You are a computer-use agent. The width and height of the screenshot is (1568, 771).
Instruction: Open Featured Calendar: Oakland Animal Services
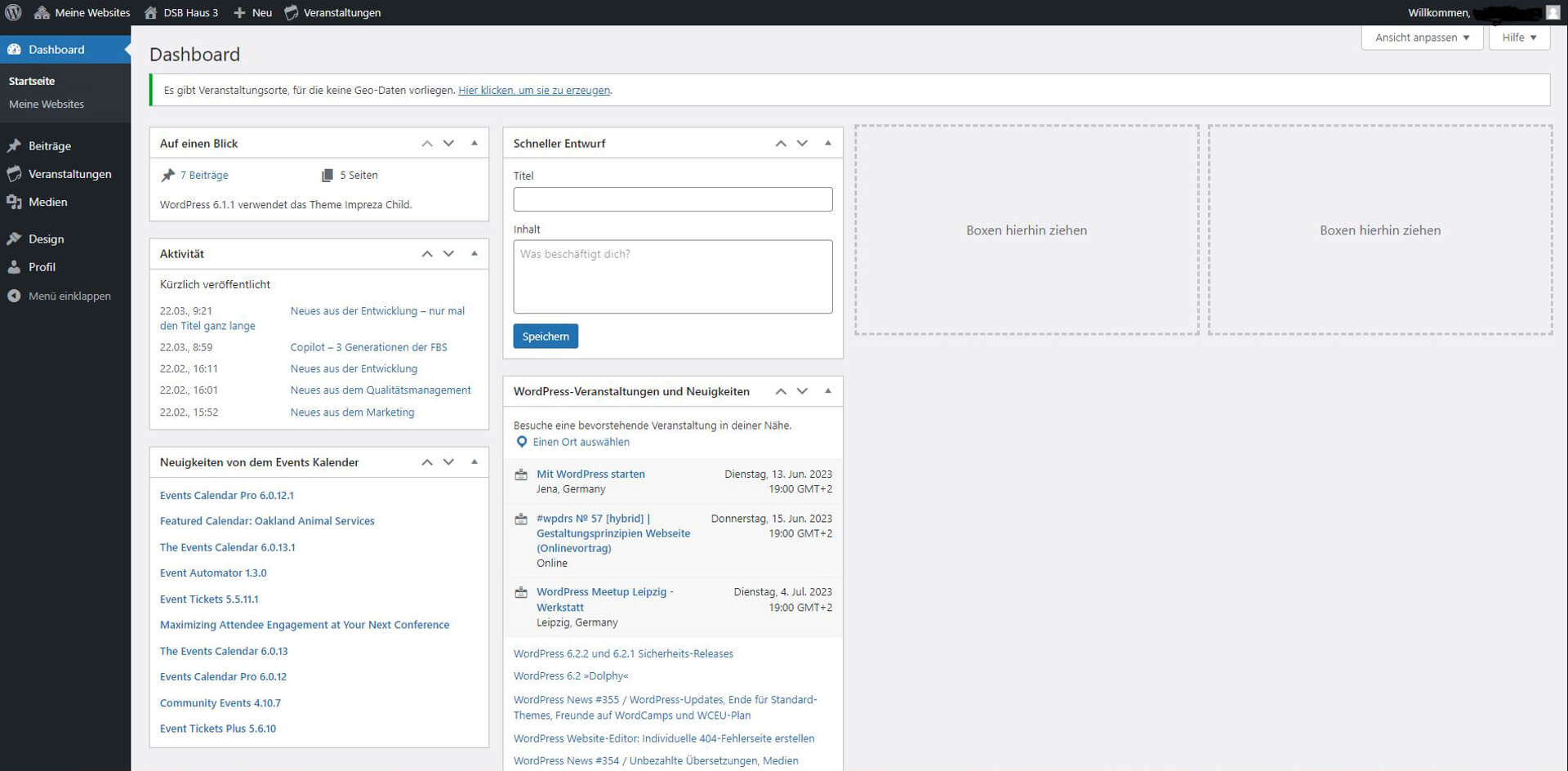(267, 521)
